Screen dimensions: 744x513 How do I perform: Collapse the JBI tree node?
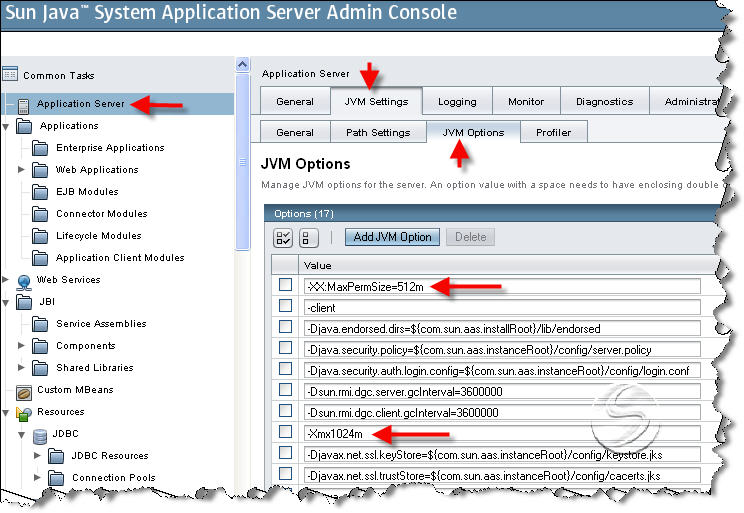click(6, 303)
